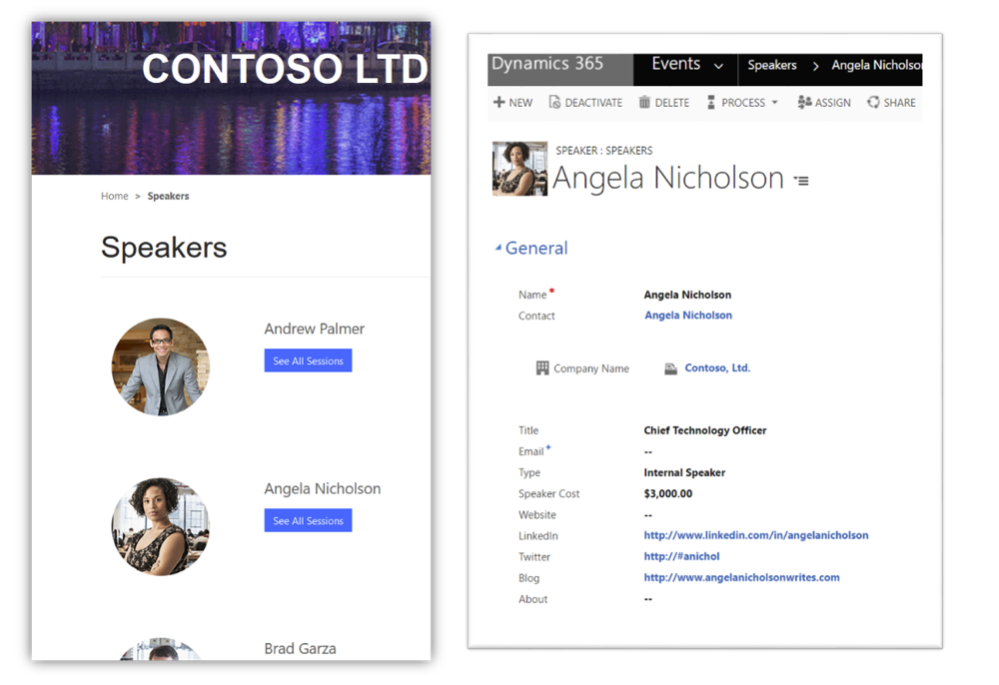The width and height of the screenshot is (999, 685).
Task: Click the Speaker Cost value $3,000.00
Action: 668,494
